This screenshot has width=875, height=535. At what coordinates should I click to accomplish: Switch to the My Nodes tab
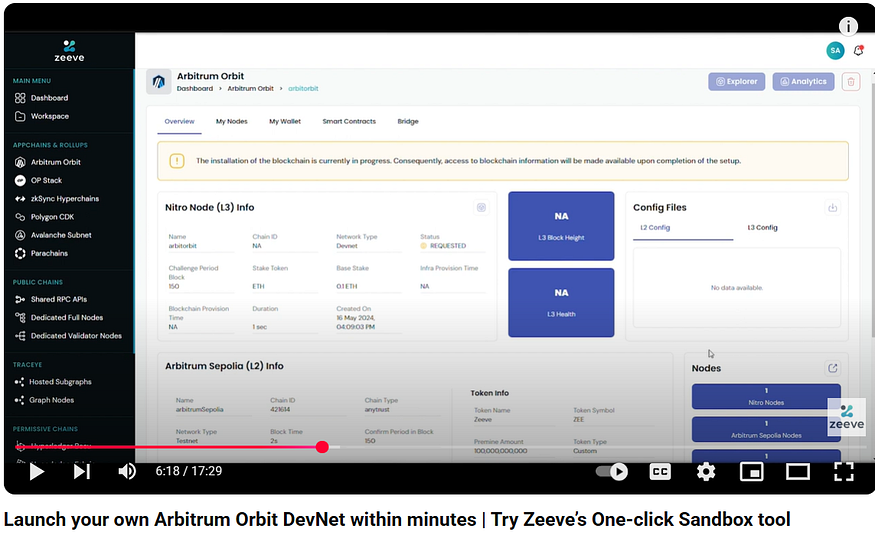coord(232,122)
